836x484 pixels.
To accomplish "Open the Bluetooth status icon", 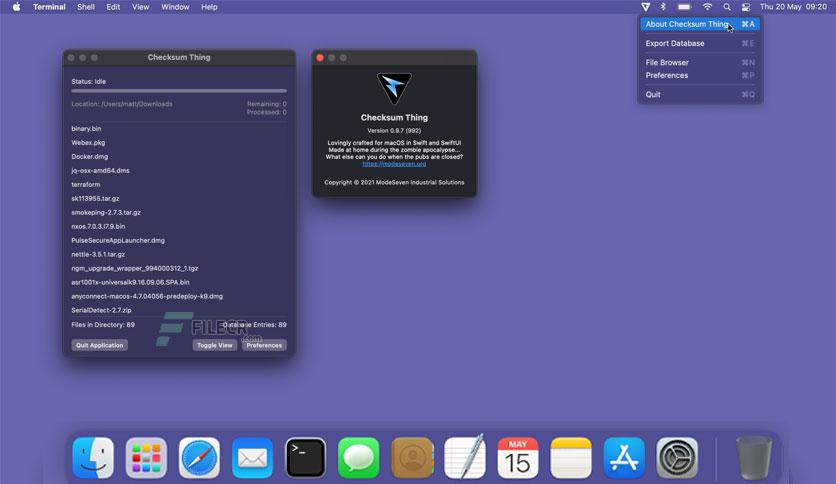I will (x=663, y=7).
